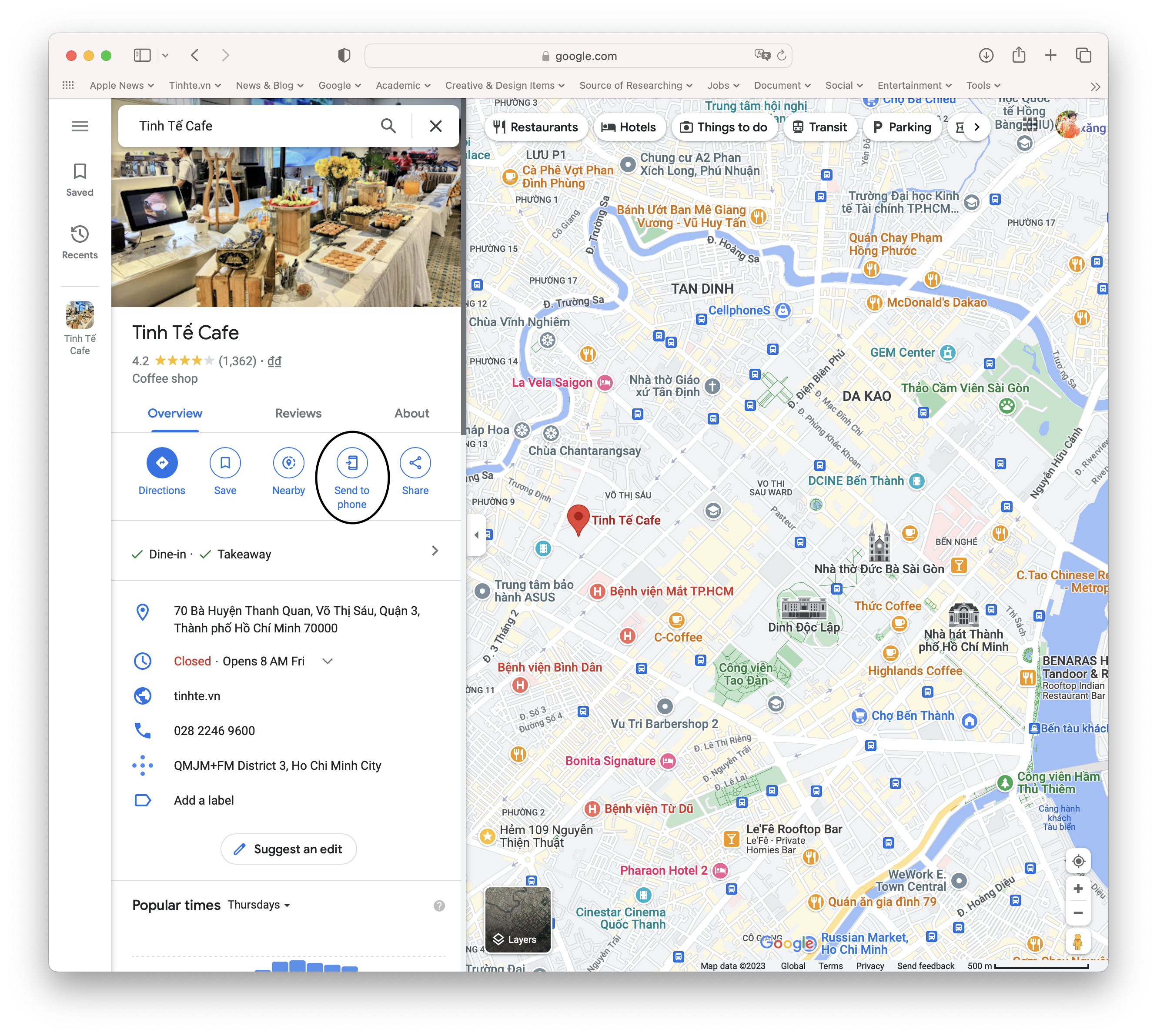
Task: Open a new Safari tab
Action: click(x=1050, y=55)
